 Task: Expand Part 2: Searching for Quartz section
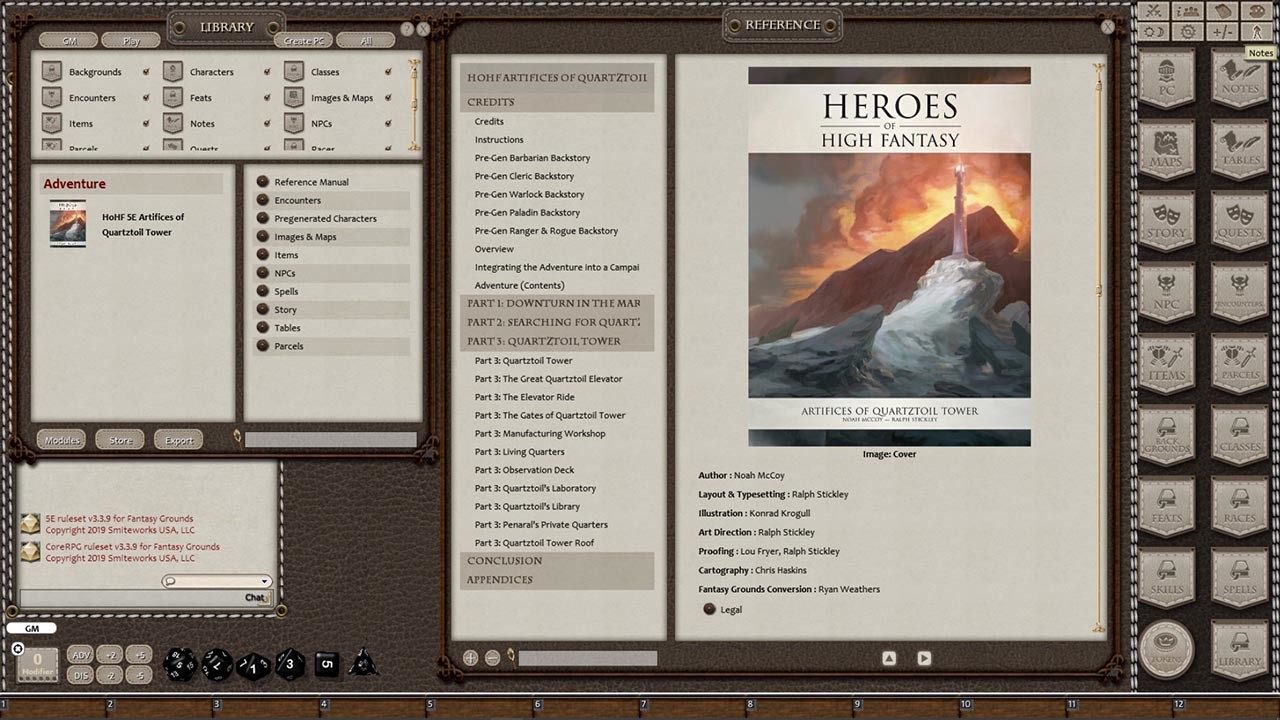(x=554, y=322)
